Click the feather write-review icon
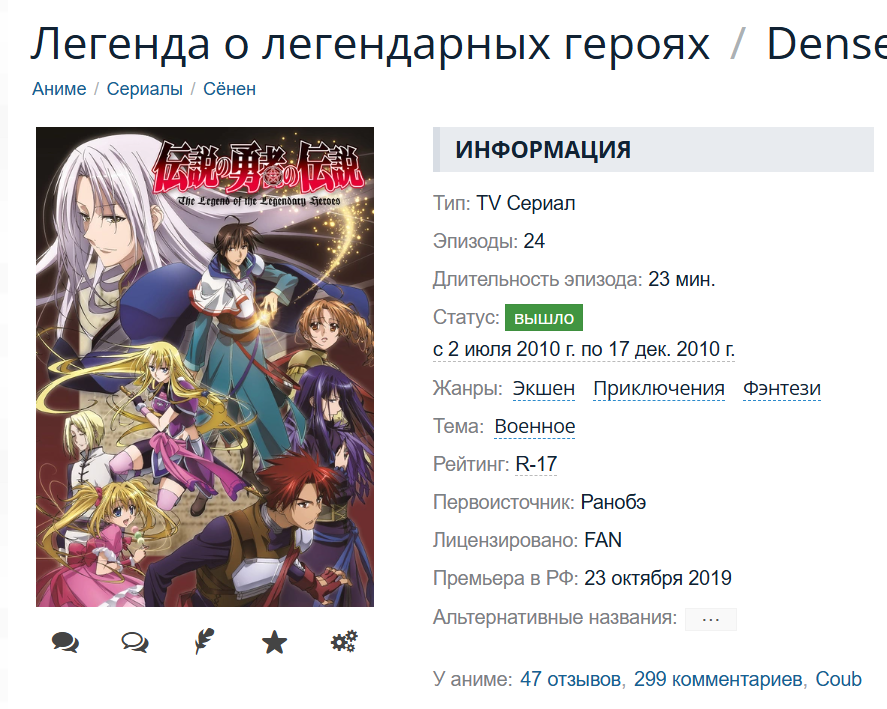The image size is (887, 709). pos(204,642)
